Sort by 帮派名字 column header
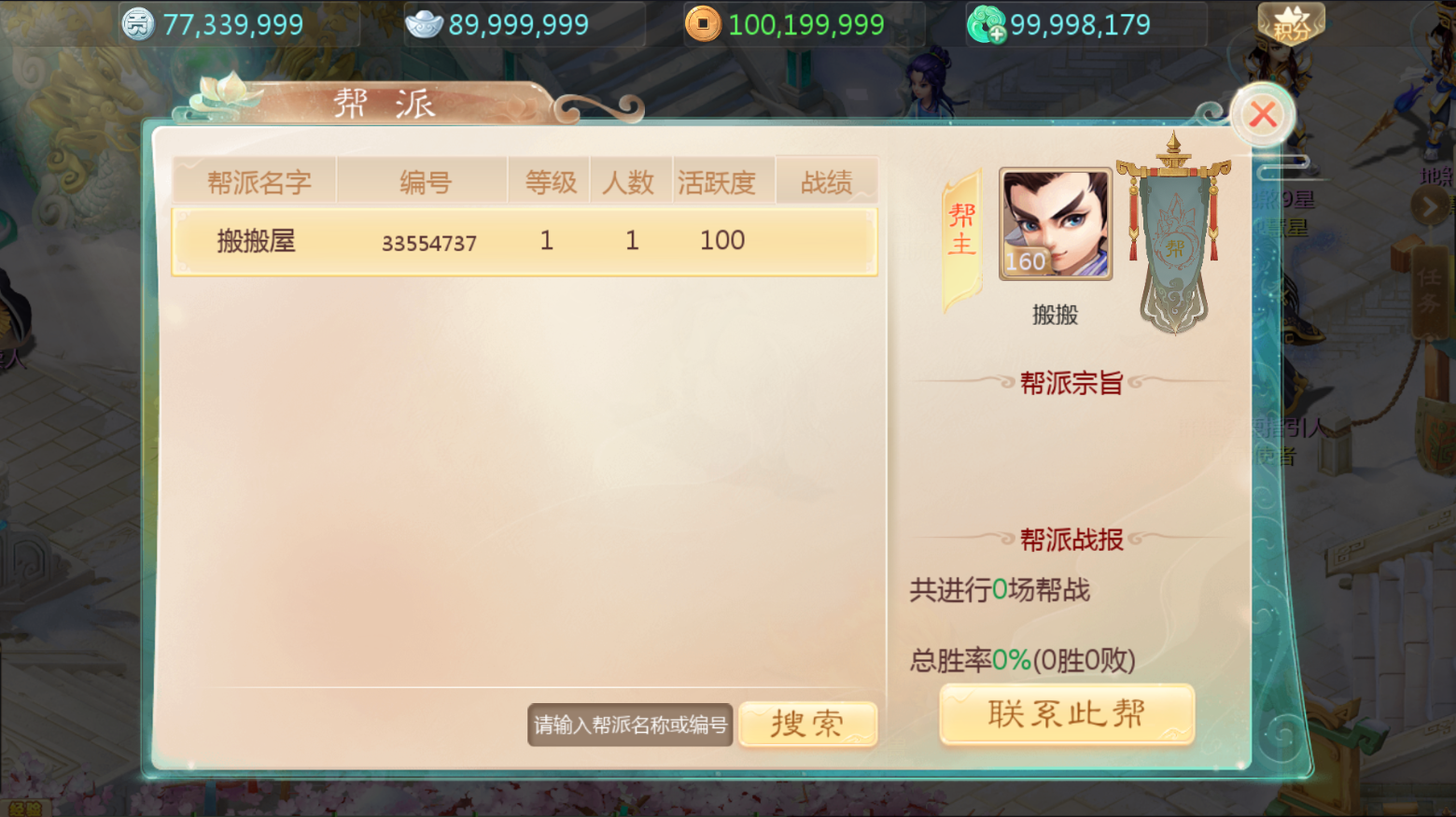Viewport: 1456px width, 817px height. click(x=259, y=182)
